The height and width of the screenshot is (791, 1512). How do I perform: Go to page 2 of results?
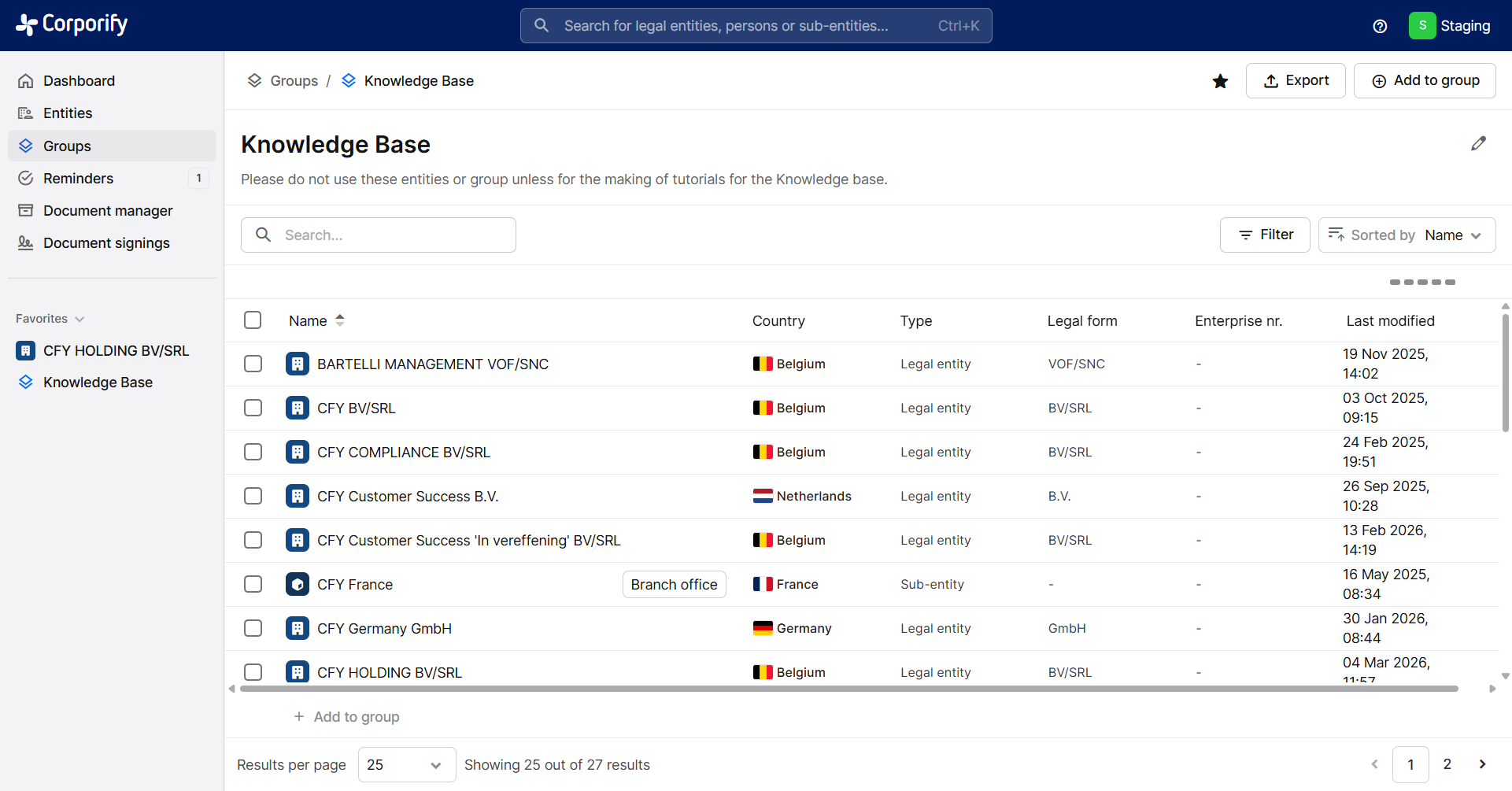tap(1447, 764)
